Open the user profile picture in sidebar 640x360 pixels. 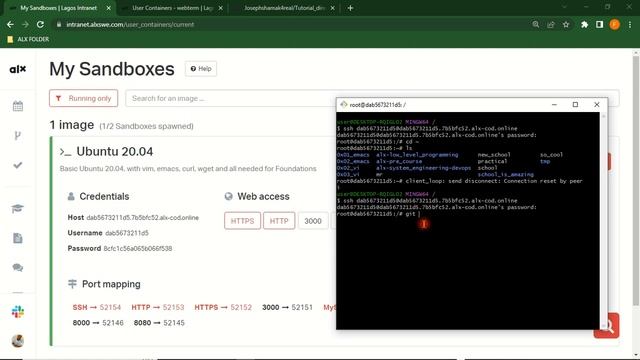coord(18,340)
